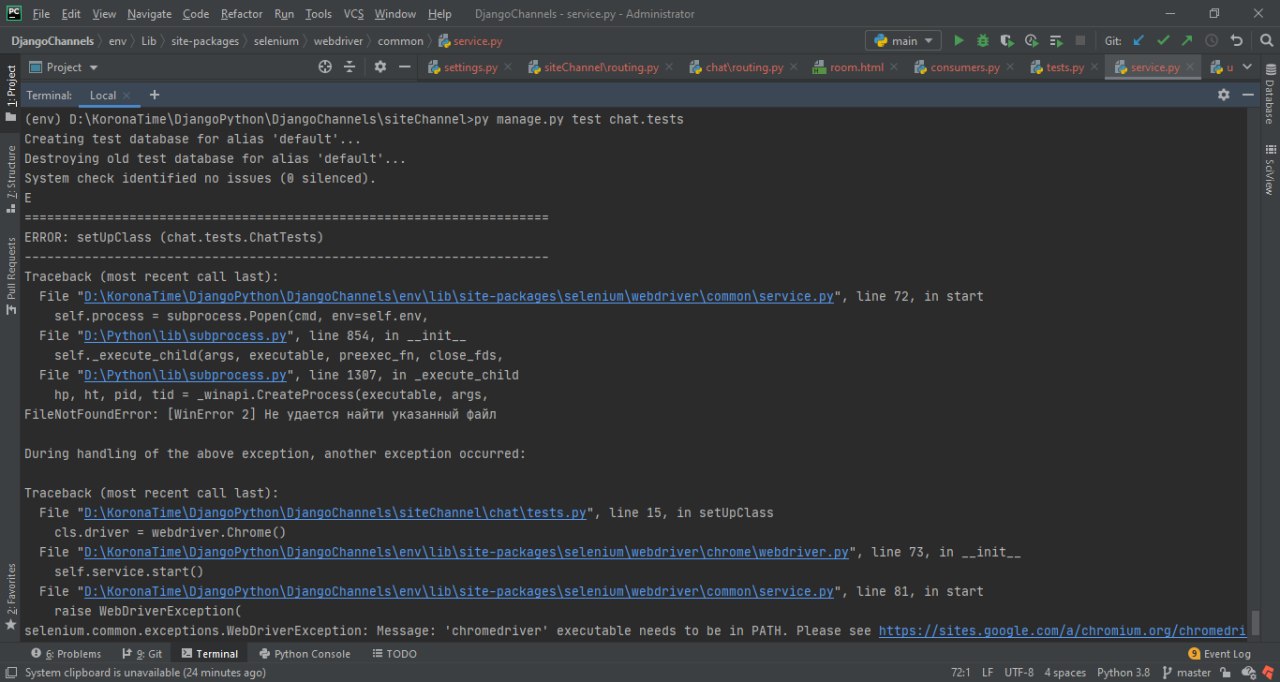Hide the Terminal panel with minus icon
The height and width of the screenshot is (682, 1280).
[1248, 94]
